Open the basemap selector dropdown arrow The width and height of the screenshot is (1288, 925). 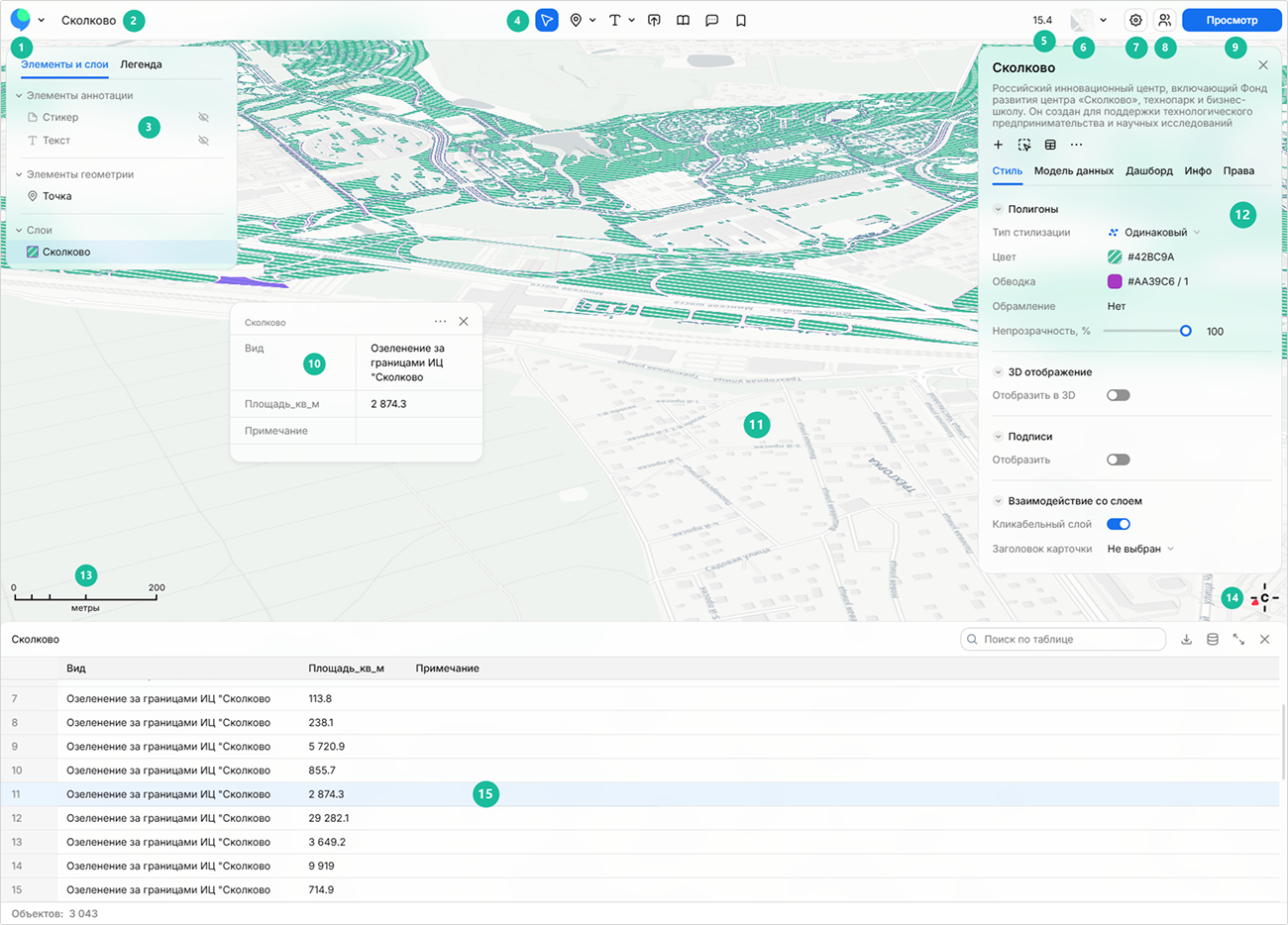pos(1103,20)
